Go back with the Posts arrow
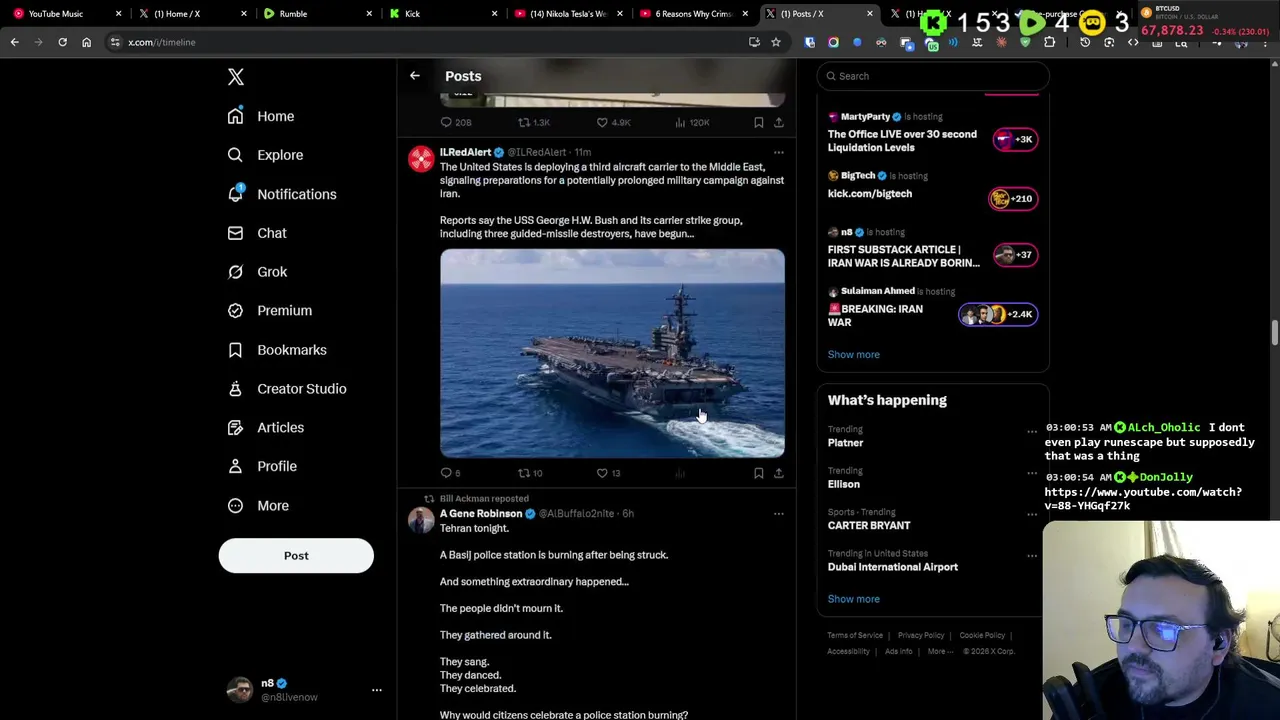1280x720 pixels. click(x=415, y=76)
